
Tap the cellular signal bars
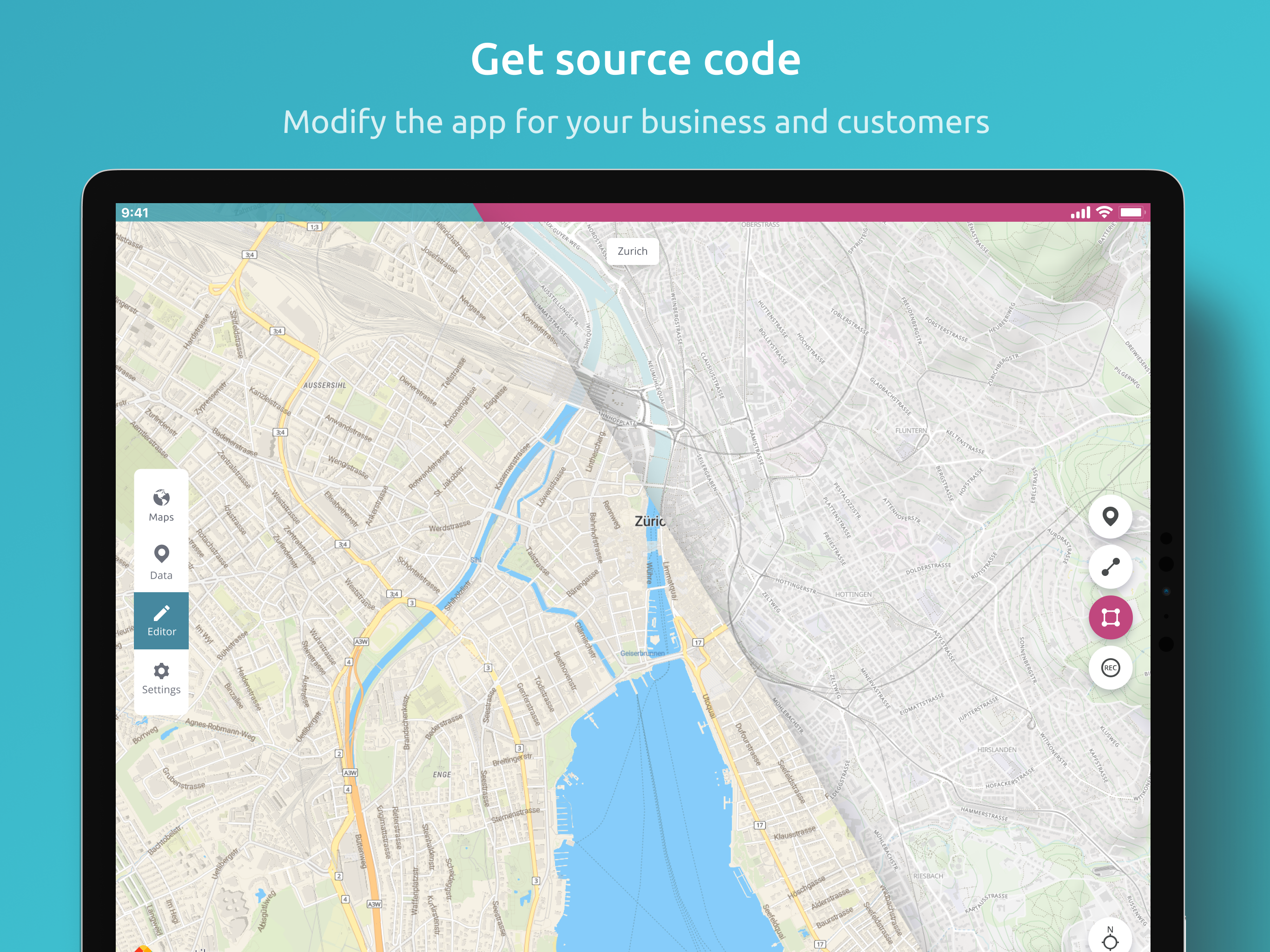[1080, 213]
